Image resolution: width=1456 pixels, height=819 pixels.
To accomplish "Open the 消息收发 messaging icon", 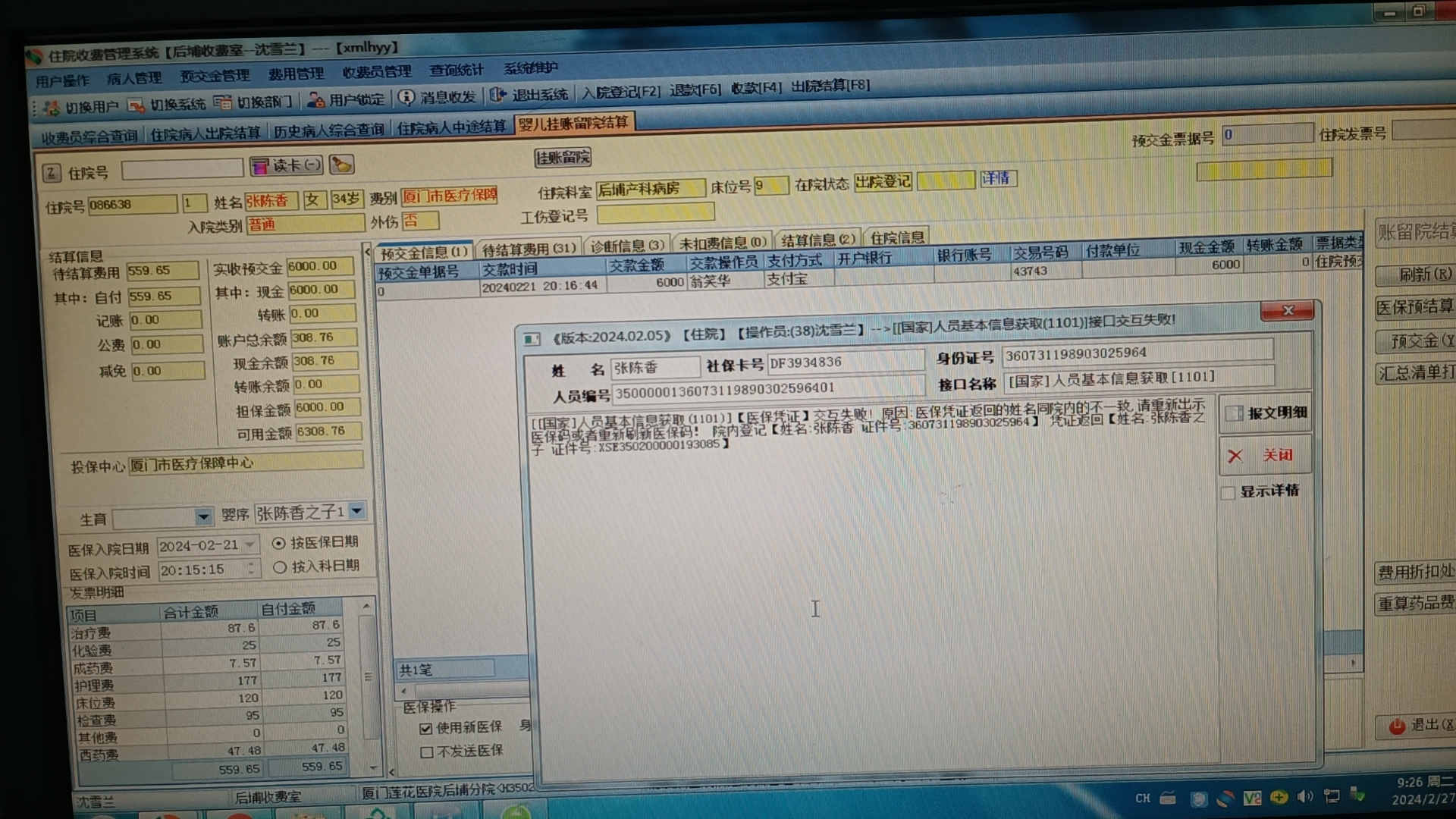I will pos(407,98).
